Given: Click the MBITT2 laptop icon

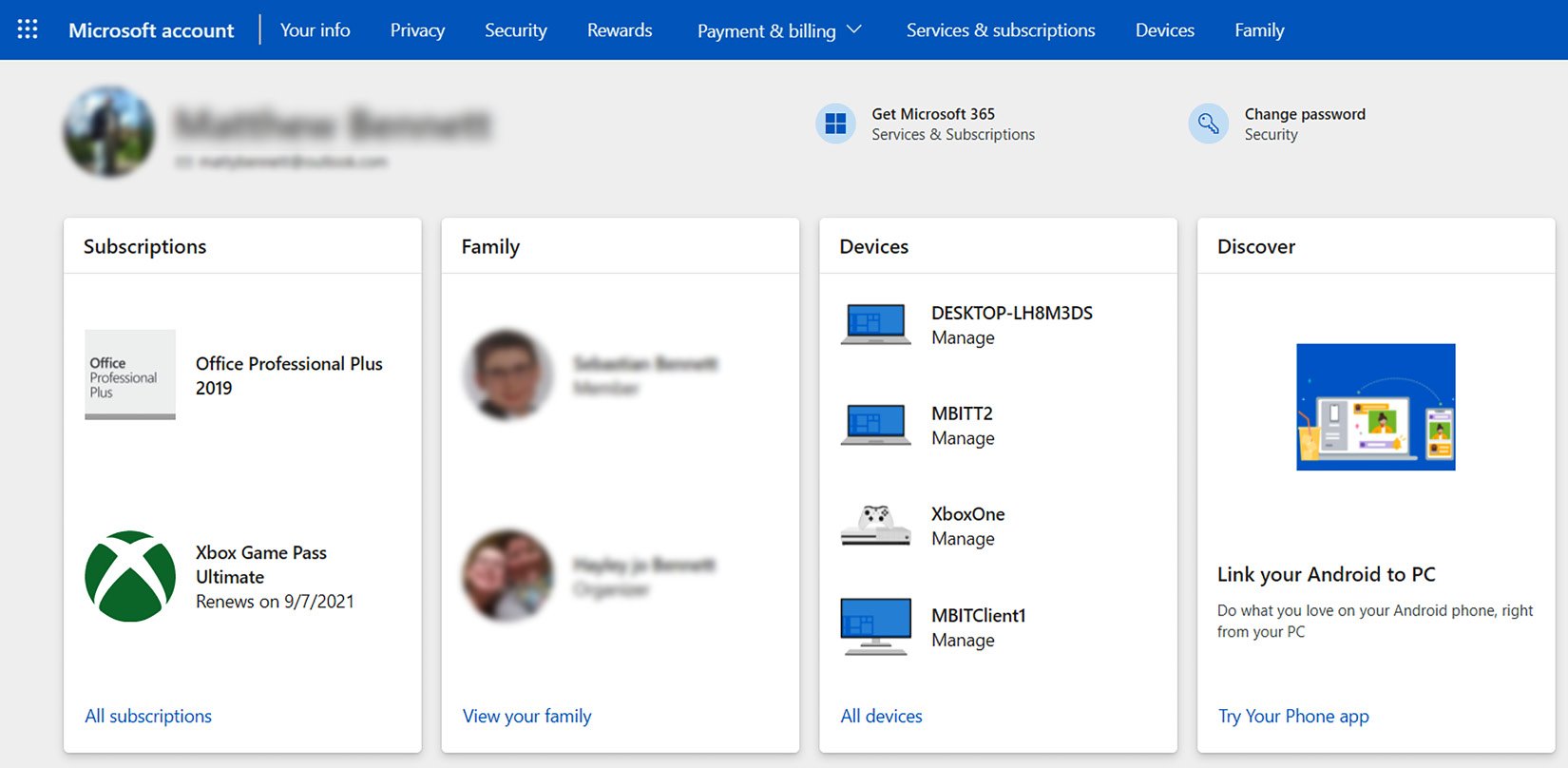Looking at the screenshot, I should [x=876, y=425].
